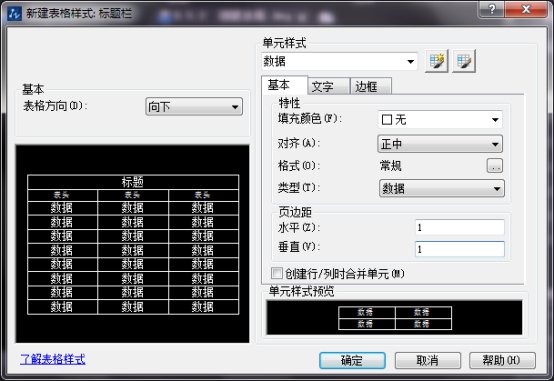554x381 pixels.
Task: Open format settings with the ellipsis button
Action: [x=495, y=165]
